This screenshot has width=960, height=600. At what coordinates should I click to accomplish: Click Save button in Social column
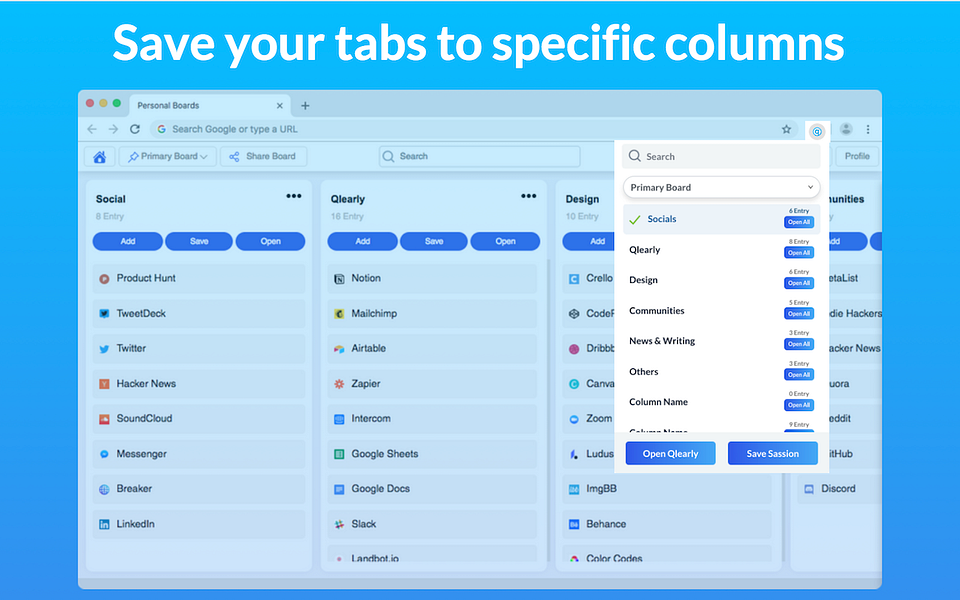199,241
